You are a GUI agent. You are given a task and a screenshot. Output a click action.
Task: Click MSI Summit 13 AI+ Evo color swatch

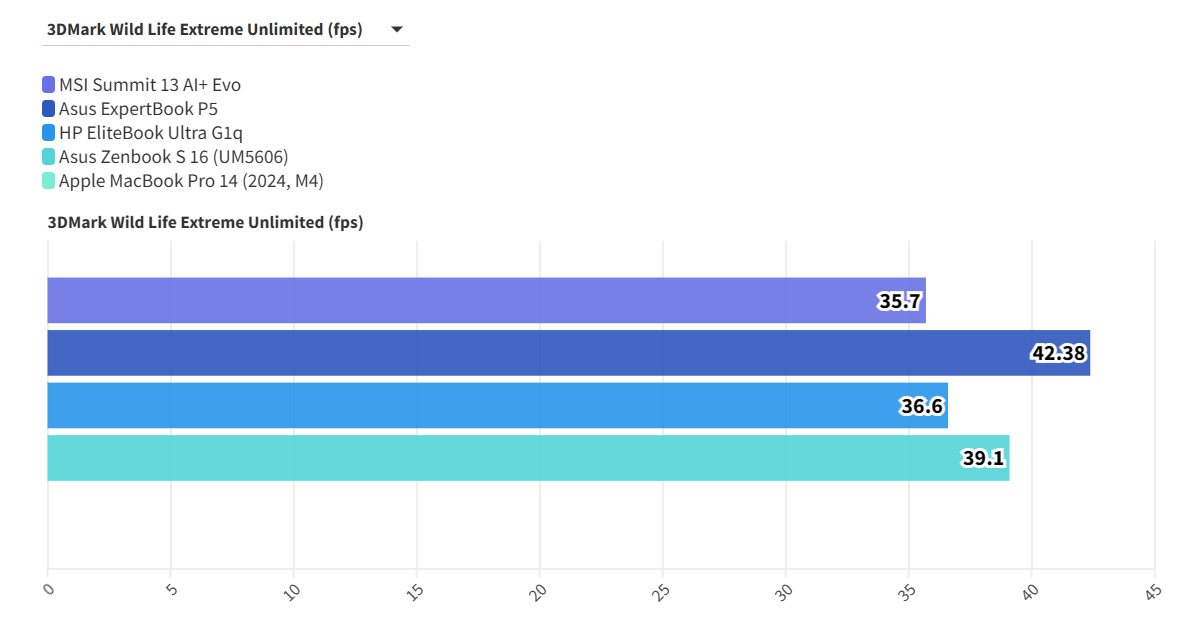click(49, 85)
